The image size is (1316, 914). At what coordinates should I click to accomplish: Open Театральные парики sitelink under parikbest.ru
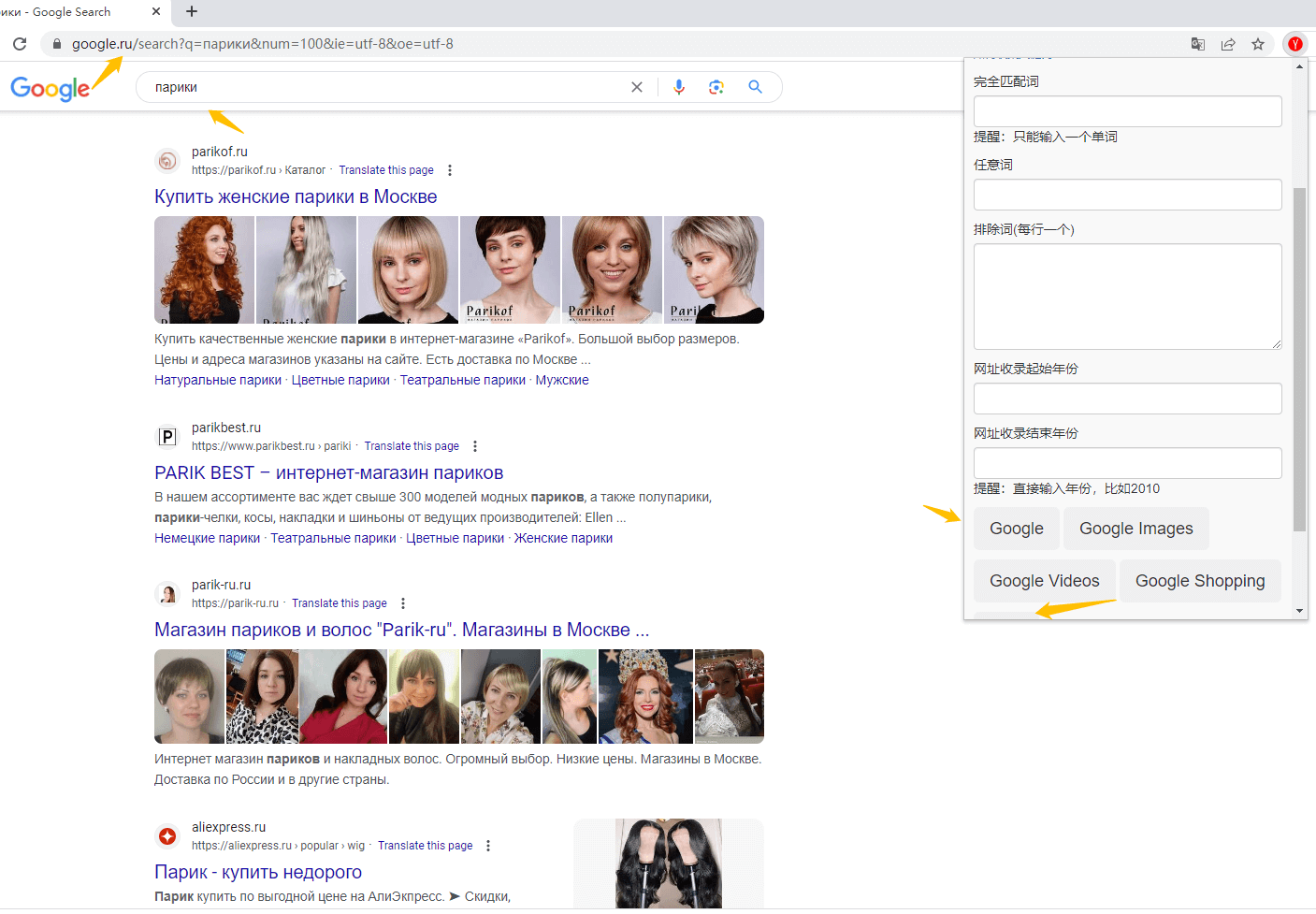click(333, 538)
